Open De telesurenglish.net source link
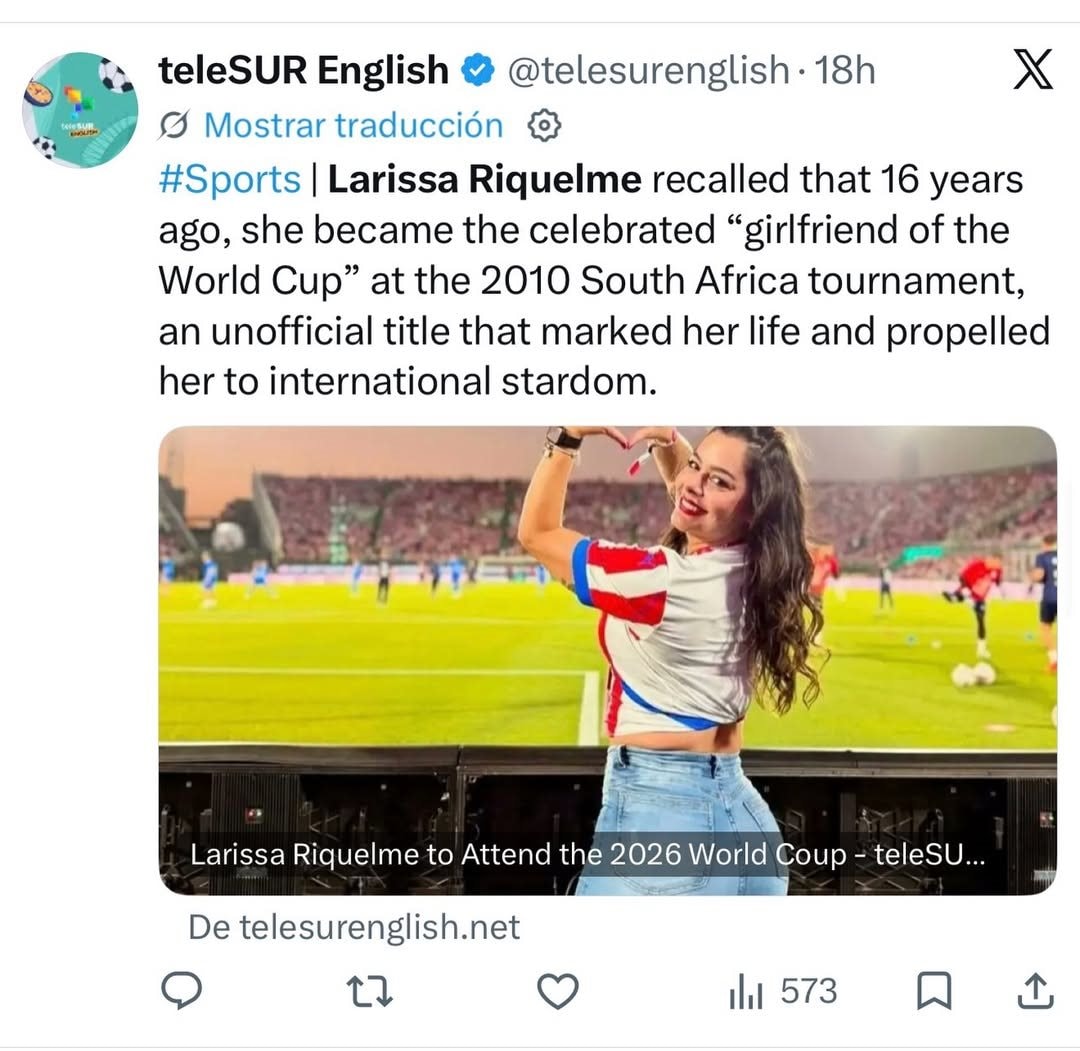Image resolution: width=1080 pixels, height=1051 pixels. coord(354,927)
